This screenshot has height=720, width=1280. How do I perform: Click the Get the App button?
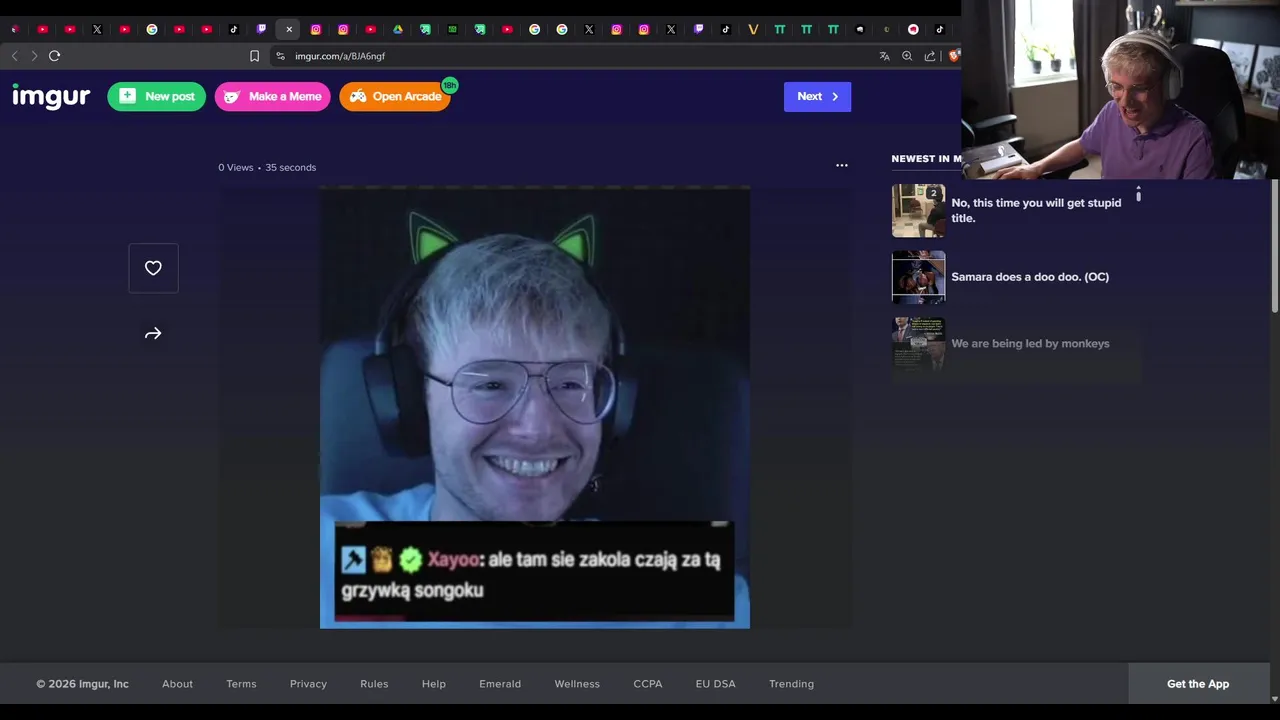[1198, 684]
